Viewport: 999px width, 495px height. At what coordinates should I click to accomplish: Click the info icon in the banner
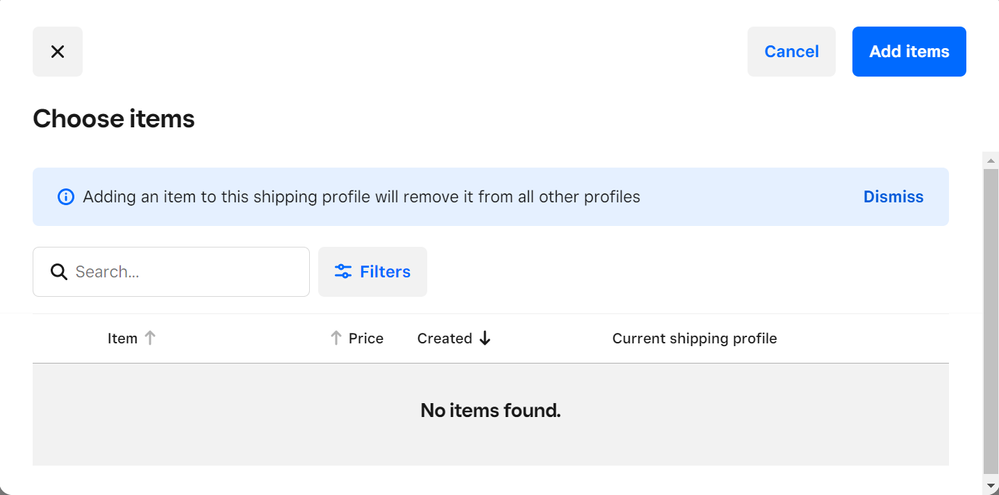(x=66, y=197)
